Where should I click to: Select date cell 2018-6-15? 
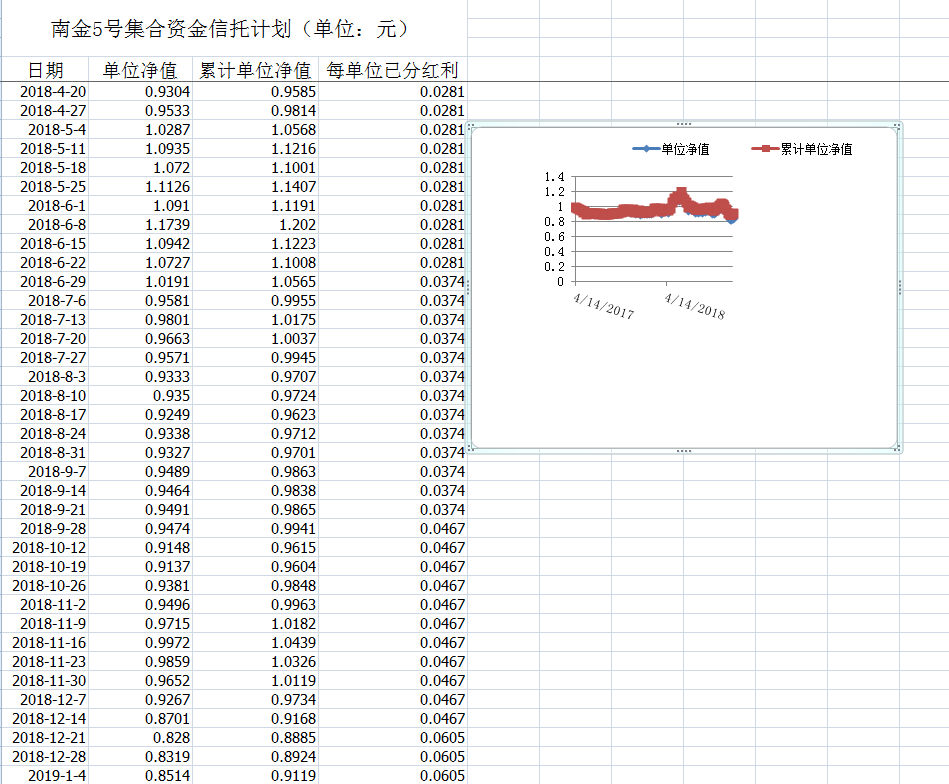tap(45, 243)
